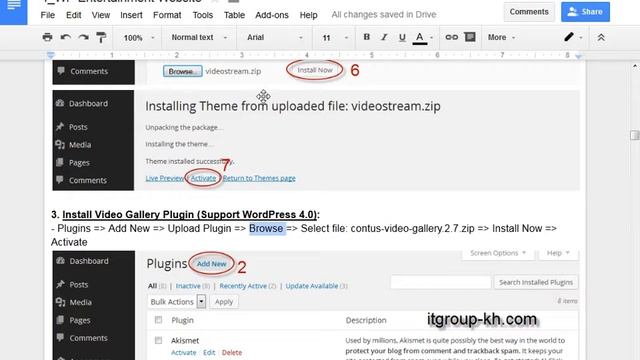Expand the More toolbar options
This screenshot has height=360, width=640.
pyautogui.click(x=501, y=38)
